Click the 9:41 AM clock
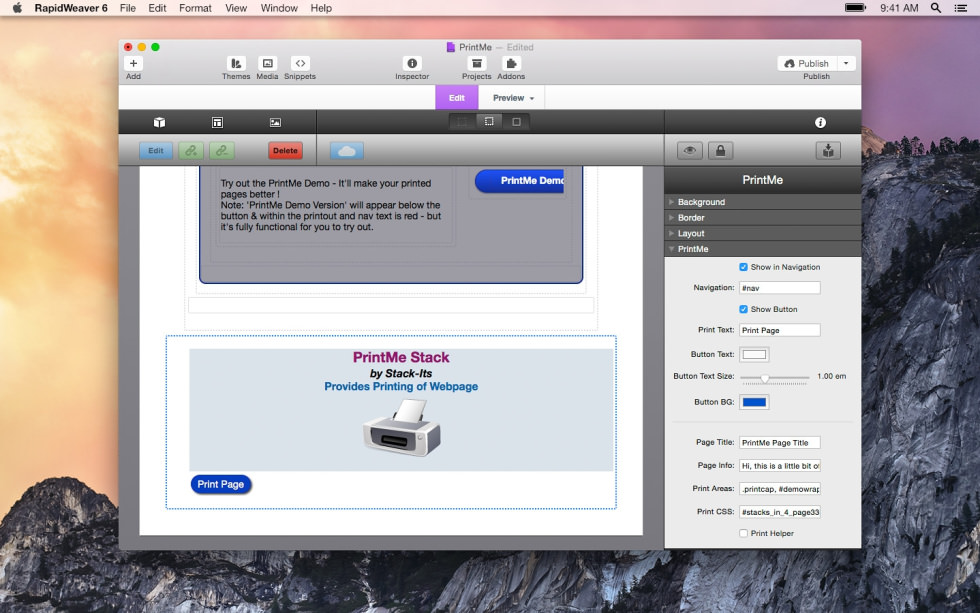This screenshot has height=613, width=980. point(899,8)
